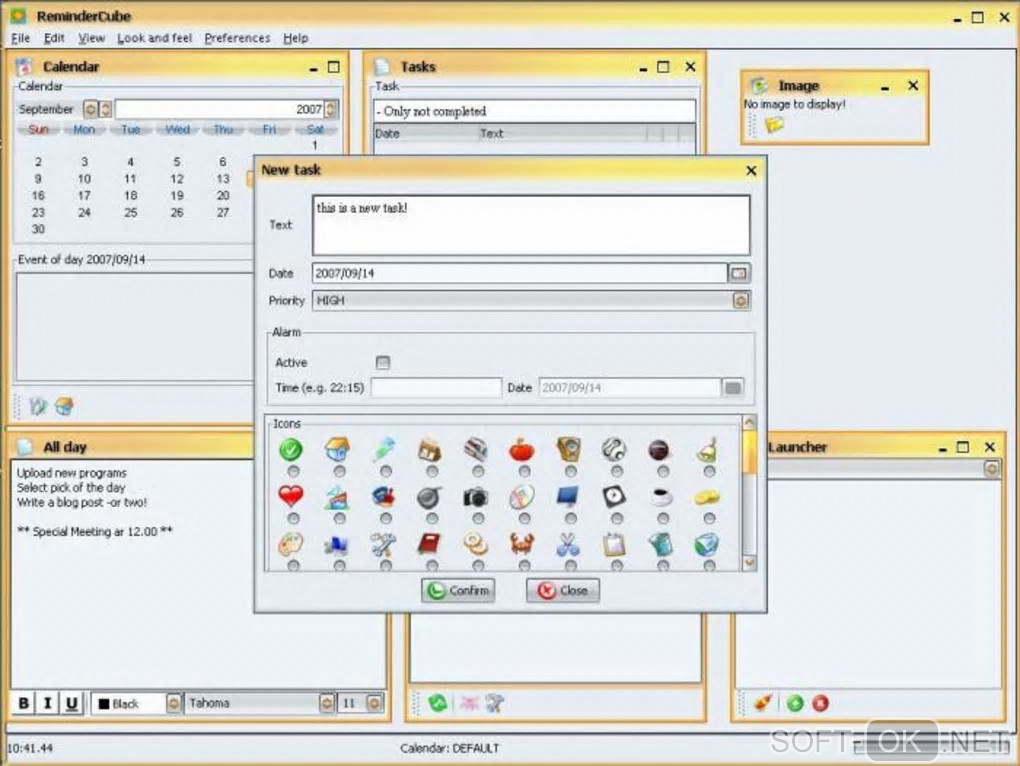Viewport: 1020px width, 766px height.
Task: Open the Priority HIGH dropdown
Action: click(741, 300)
